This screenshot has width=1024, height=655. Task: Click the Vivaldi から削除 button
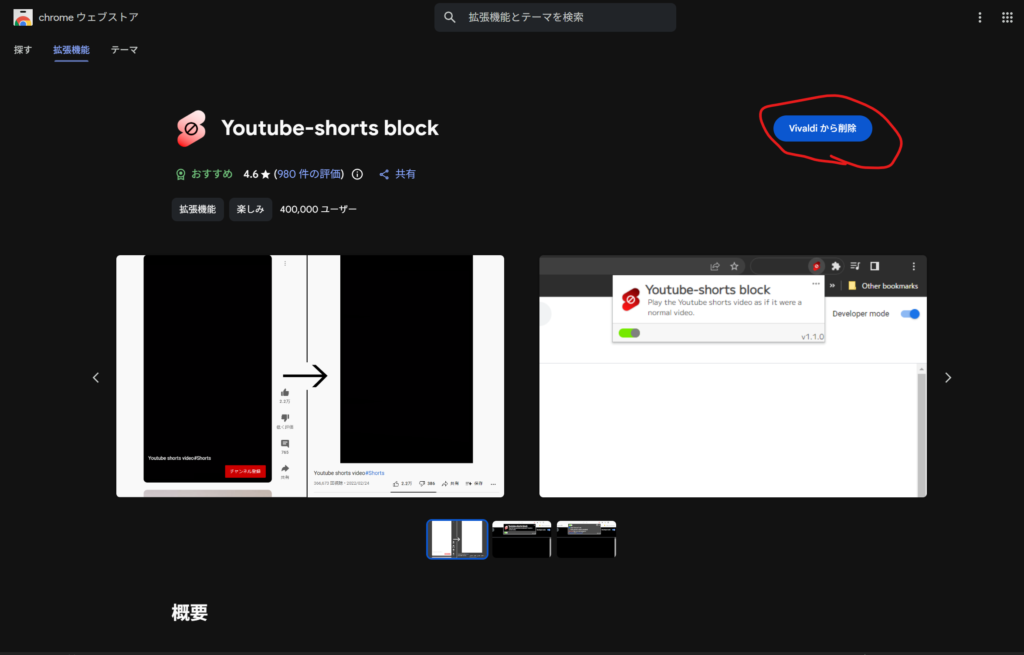tap(822, 128)
